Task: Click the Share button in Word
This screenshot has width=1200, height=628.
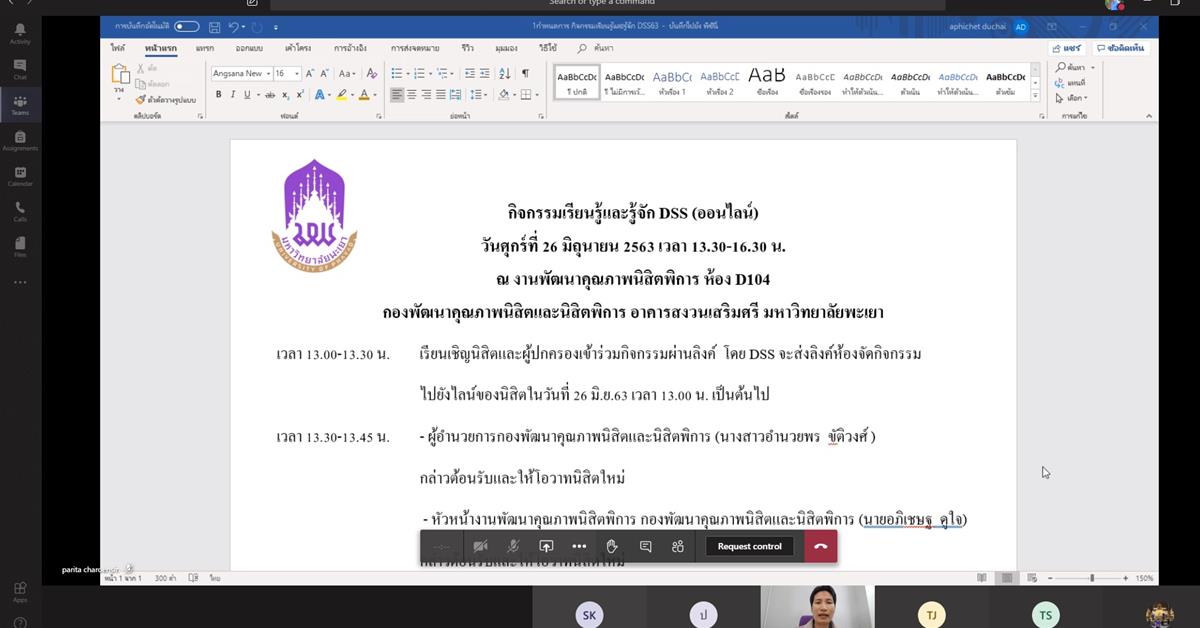Action: point(1068,47)
